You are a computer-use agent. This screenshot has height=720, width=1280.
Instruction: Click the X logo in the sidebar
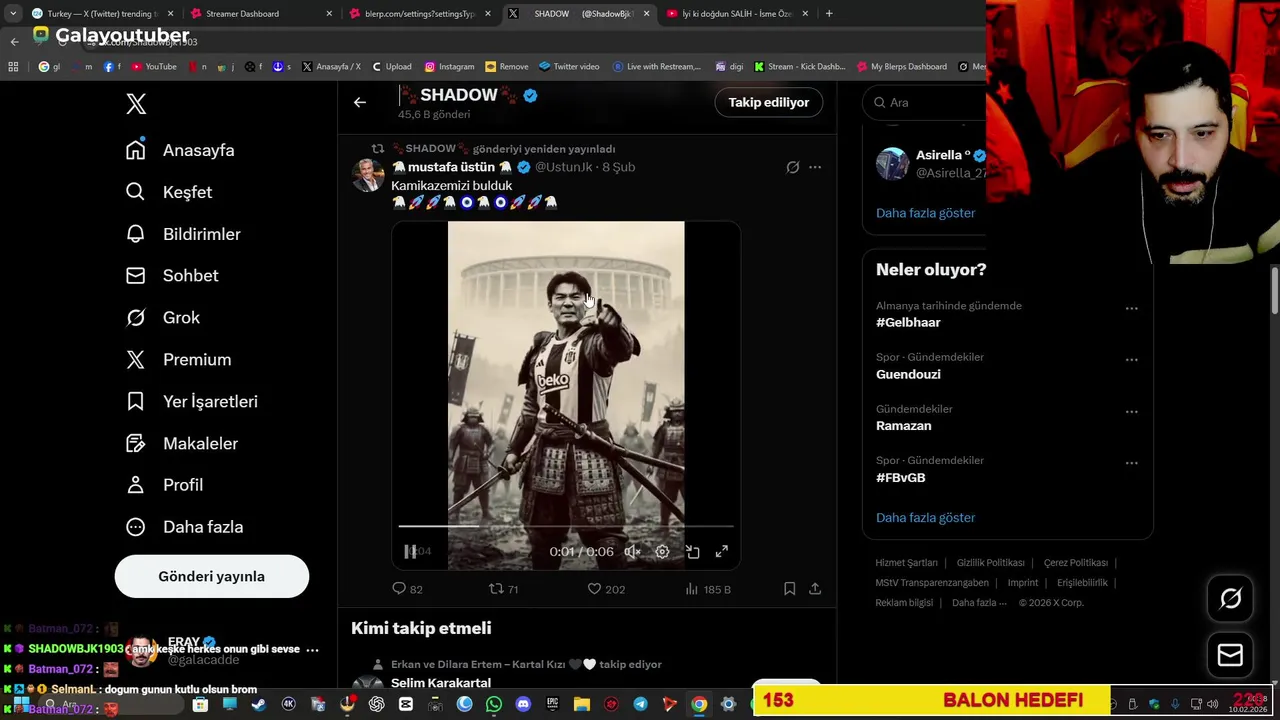click(136, 104)
